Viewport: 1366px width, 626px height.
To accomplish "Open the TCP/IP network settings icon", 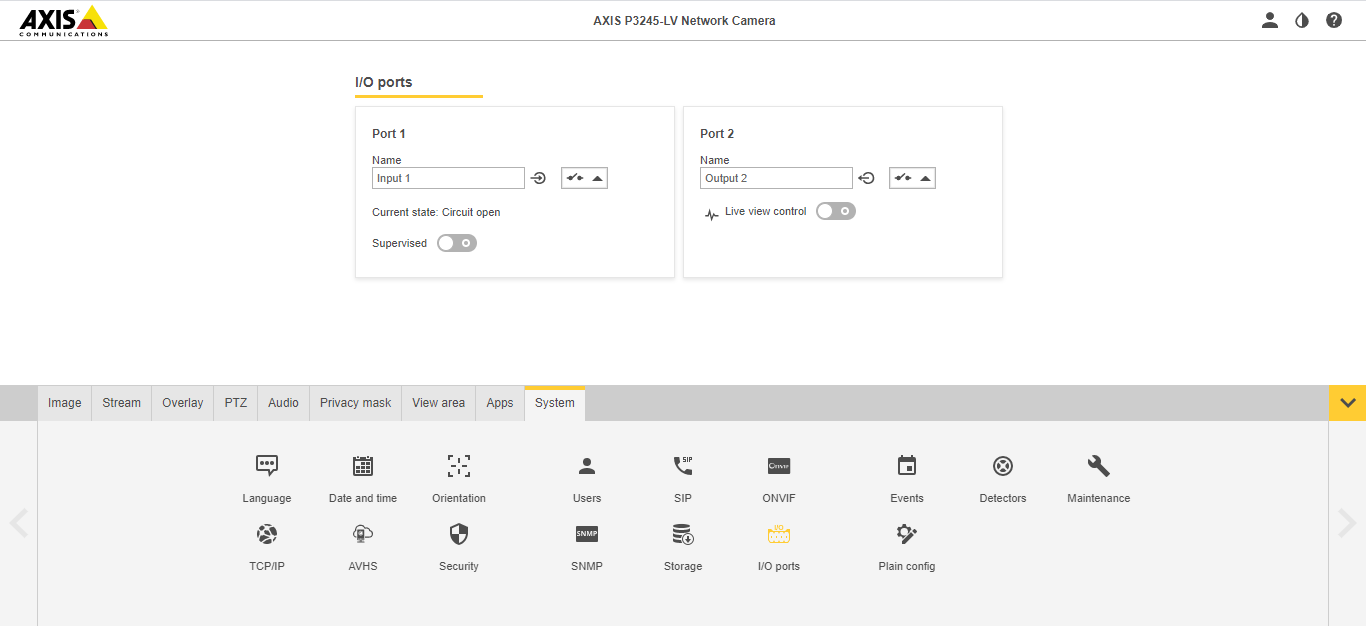I will 267,534.
